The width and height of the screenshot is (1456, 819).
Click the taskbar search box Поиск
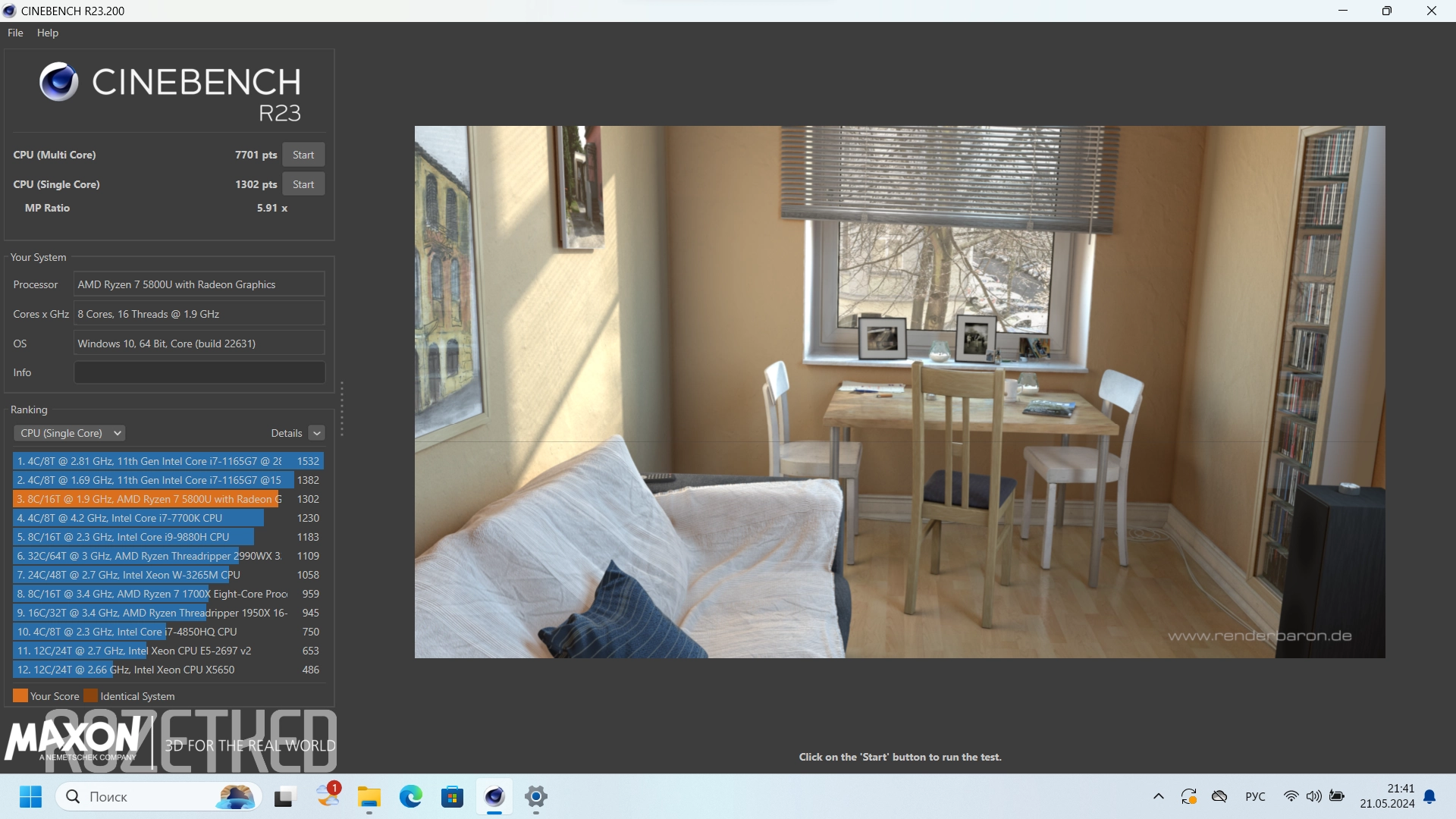[158, 797]
